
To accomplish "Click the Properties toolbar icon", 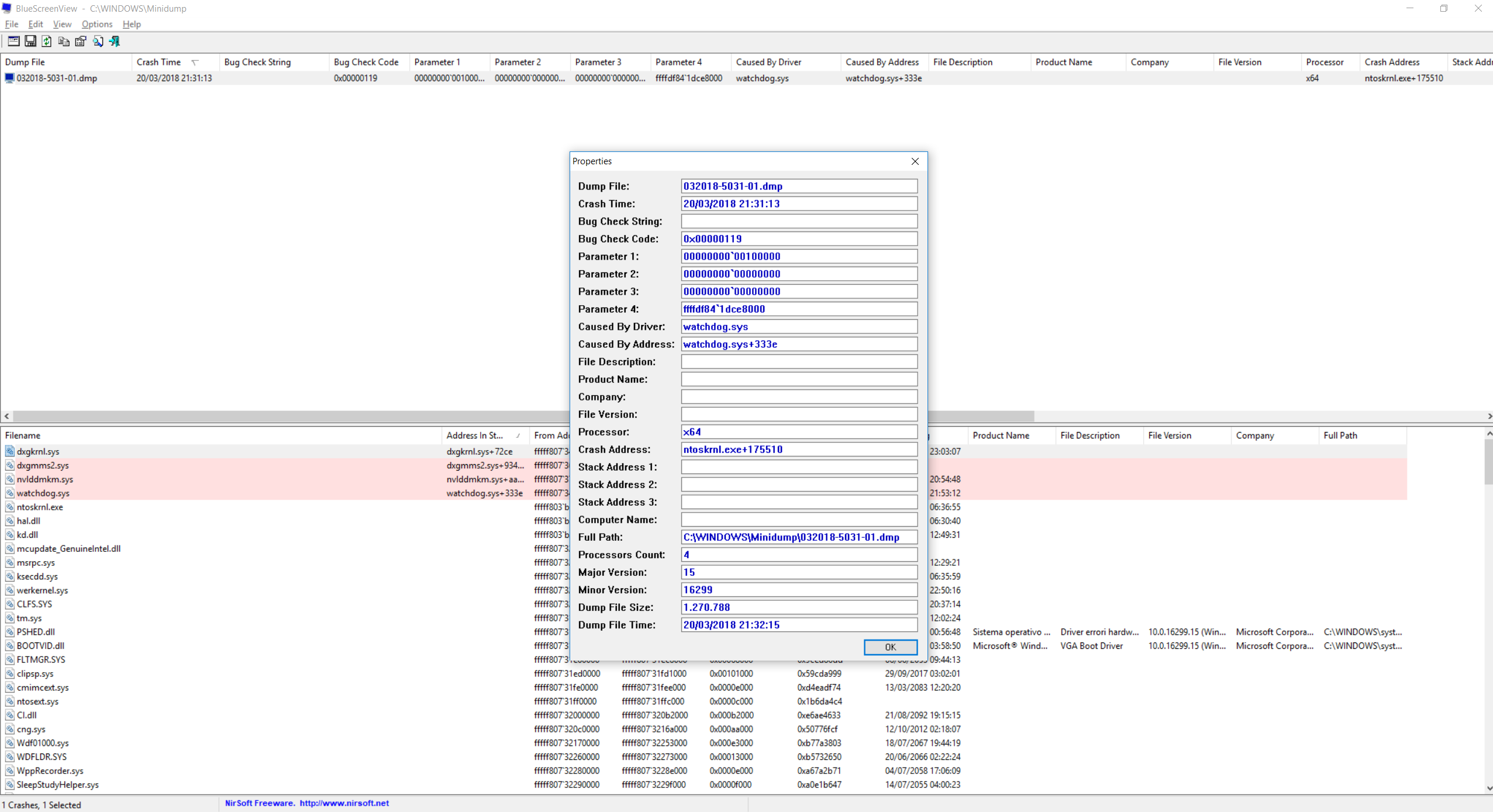I will pos(81,42).
